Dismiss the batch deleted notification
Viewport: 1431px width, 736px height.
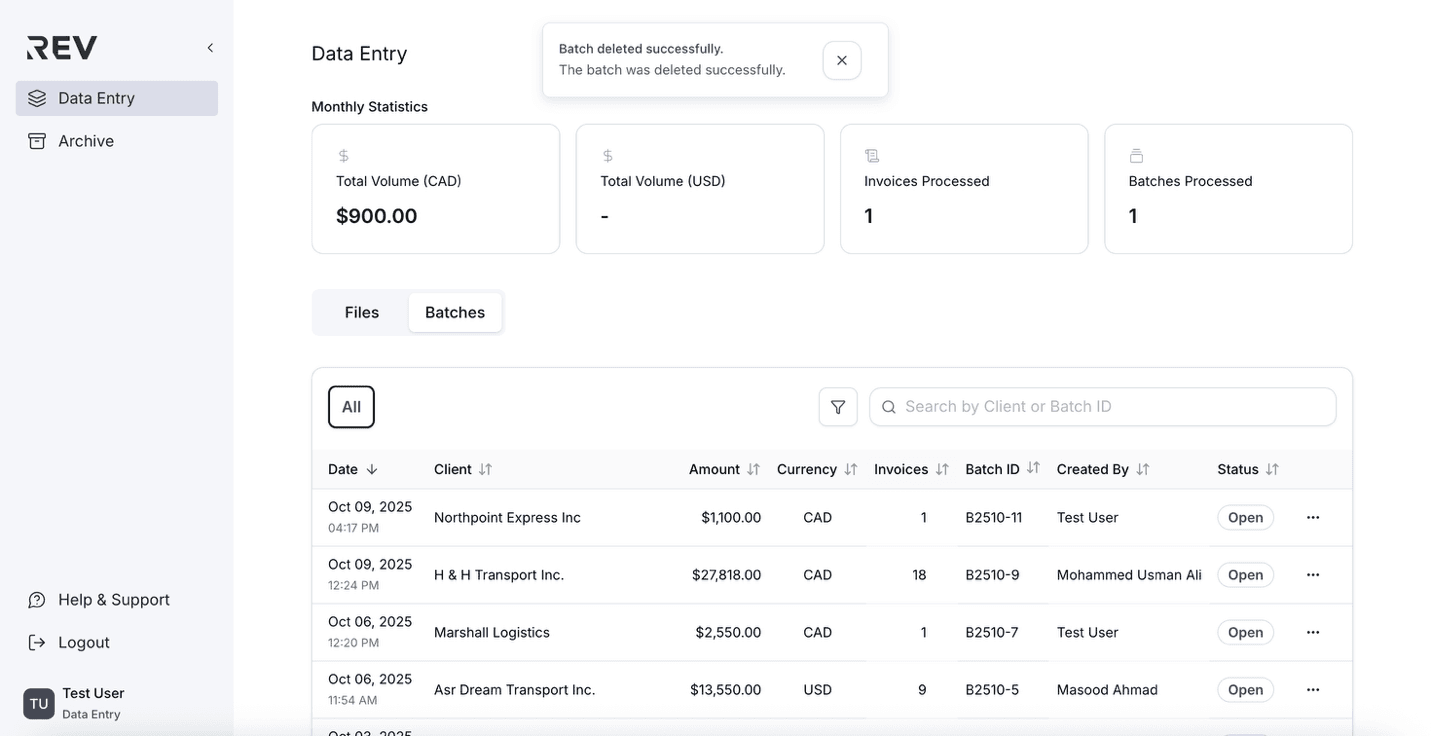tap(841, 60)
